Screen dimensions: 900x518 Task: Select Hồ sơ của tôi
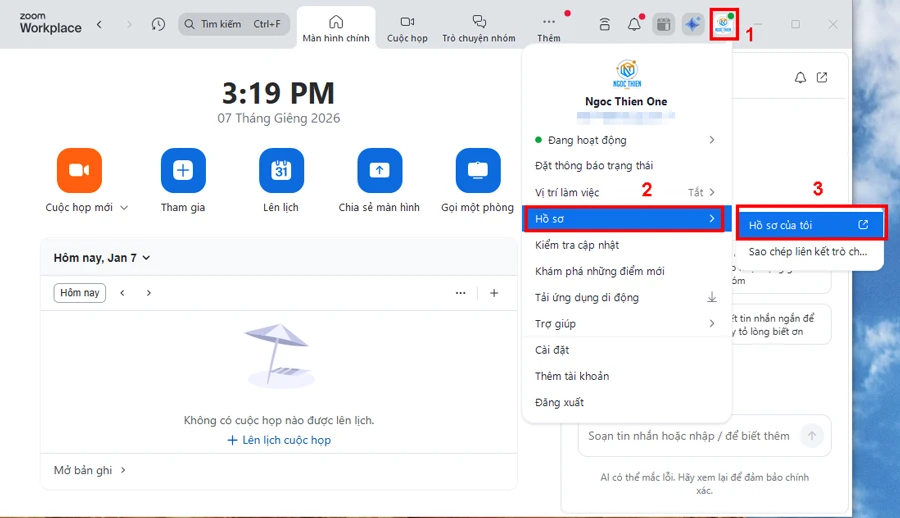click(x=810, y=225)
